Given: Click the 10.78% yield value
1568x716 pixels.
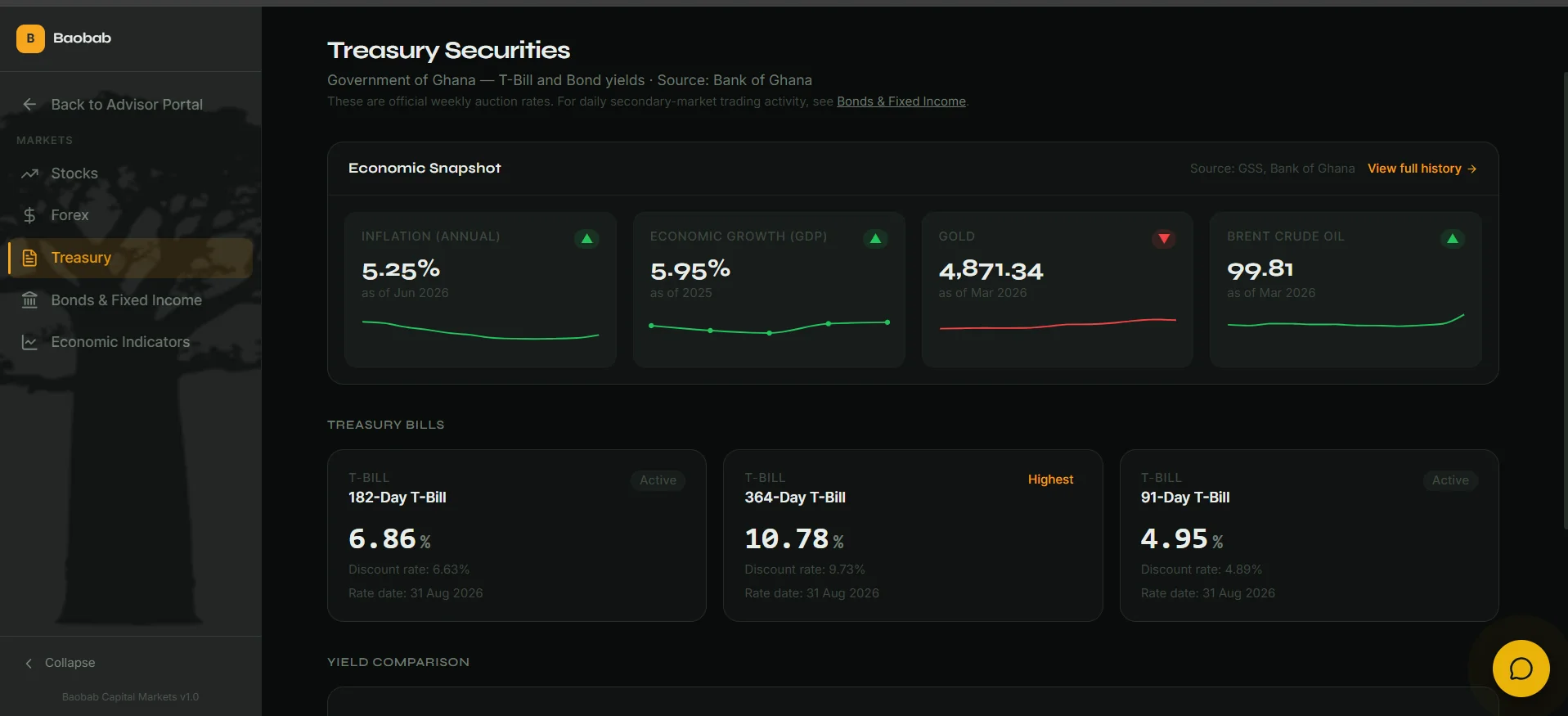Looking at the screenshot, I should (x=794, y=538).
